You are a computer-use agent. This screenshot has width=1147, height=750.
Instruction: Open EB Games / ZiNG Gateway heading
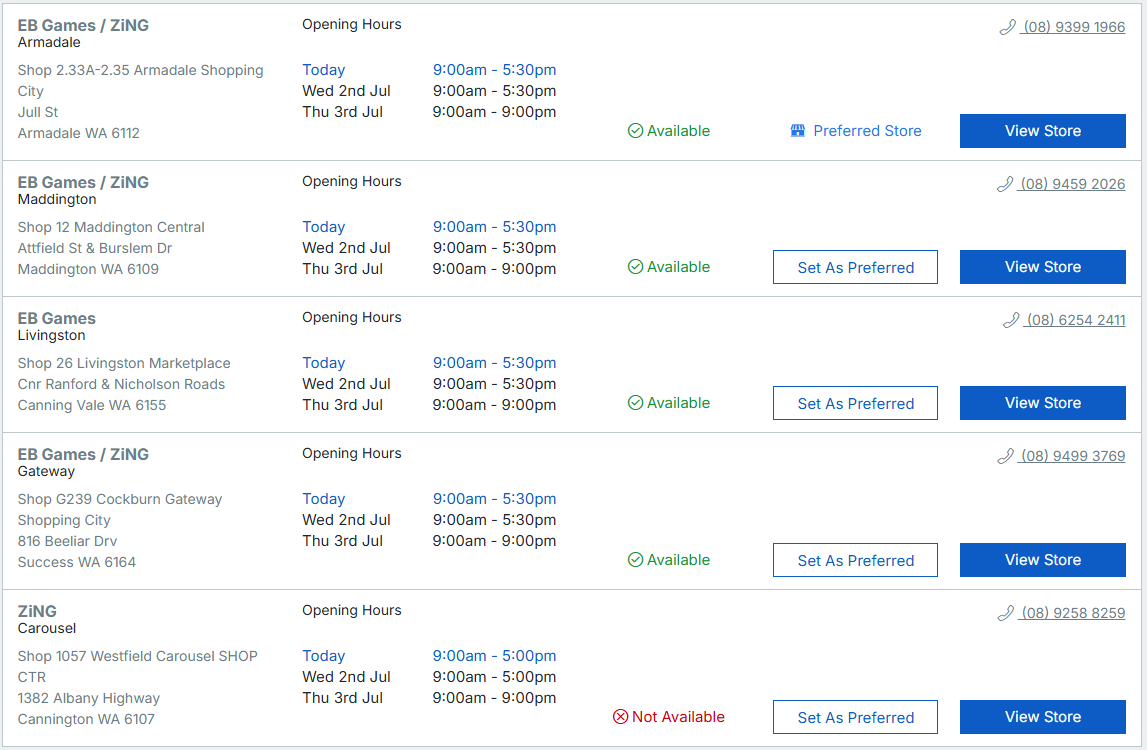click(x=83, y=454)
